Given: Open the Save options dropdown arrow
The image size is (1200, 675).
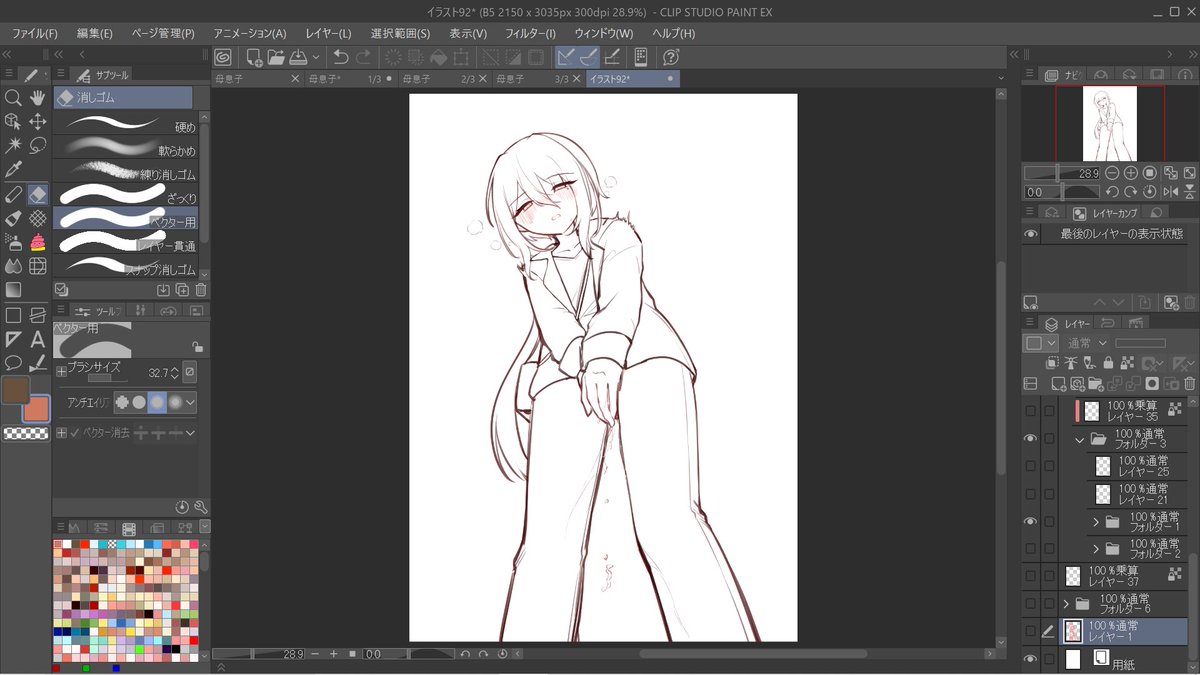Looking at the screenshot, I should tap(316, 57).
